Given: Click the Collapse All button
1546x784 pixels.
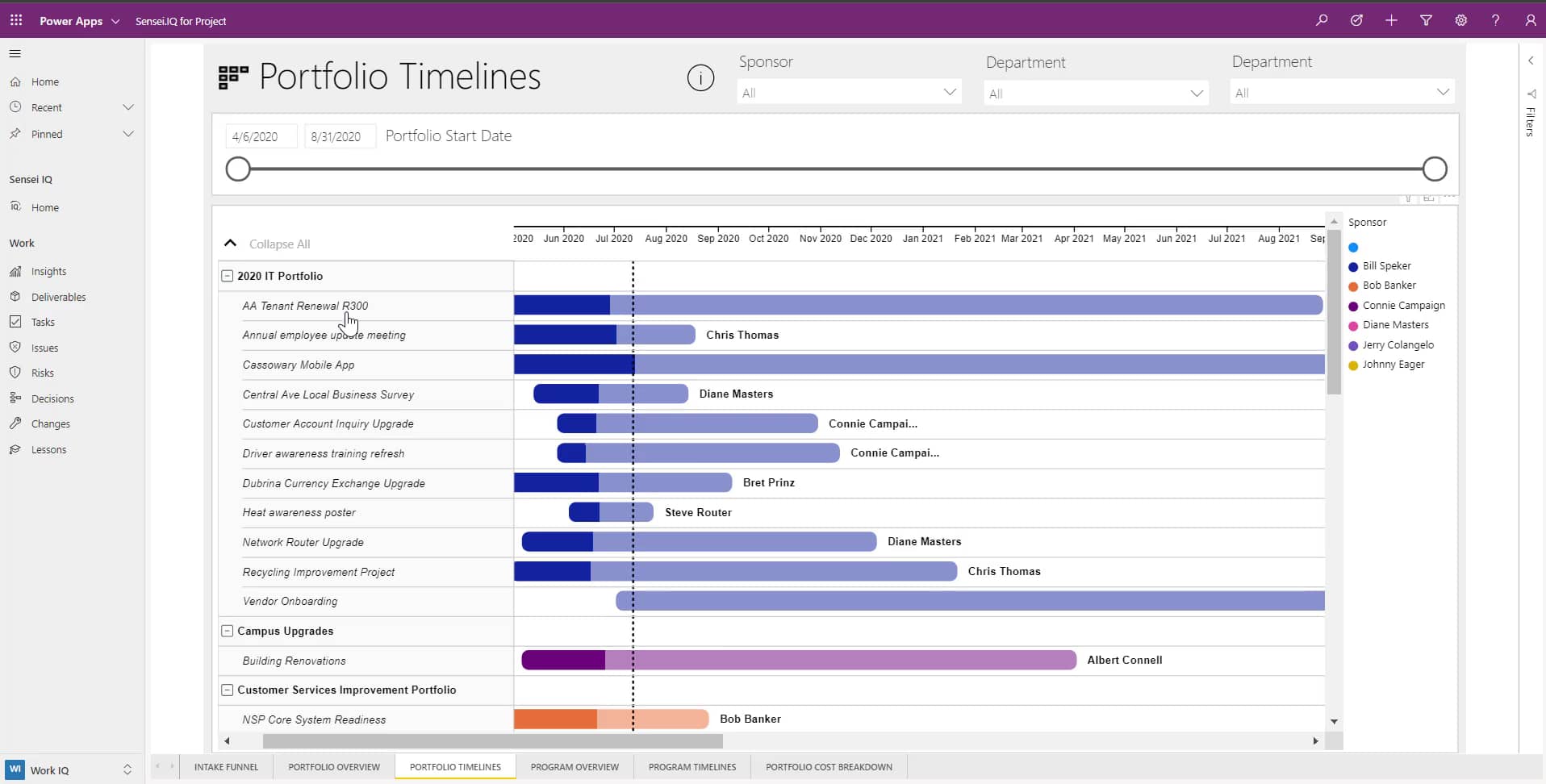Looking at the screenshot, I should click(279, 243).
